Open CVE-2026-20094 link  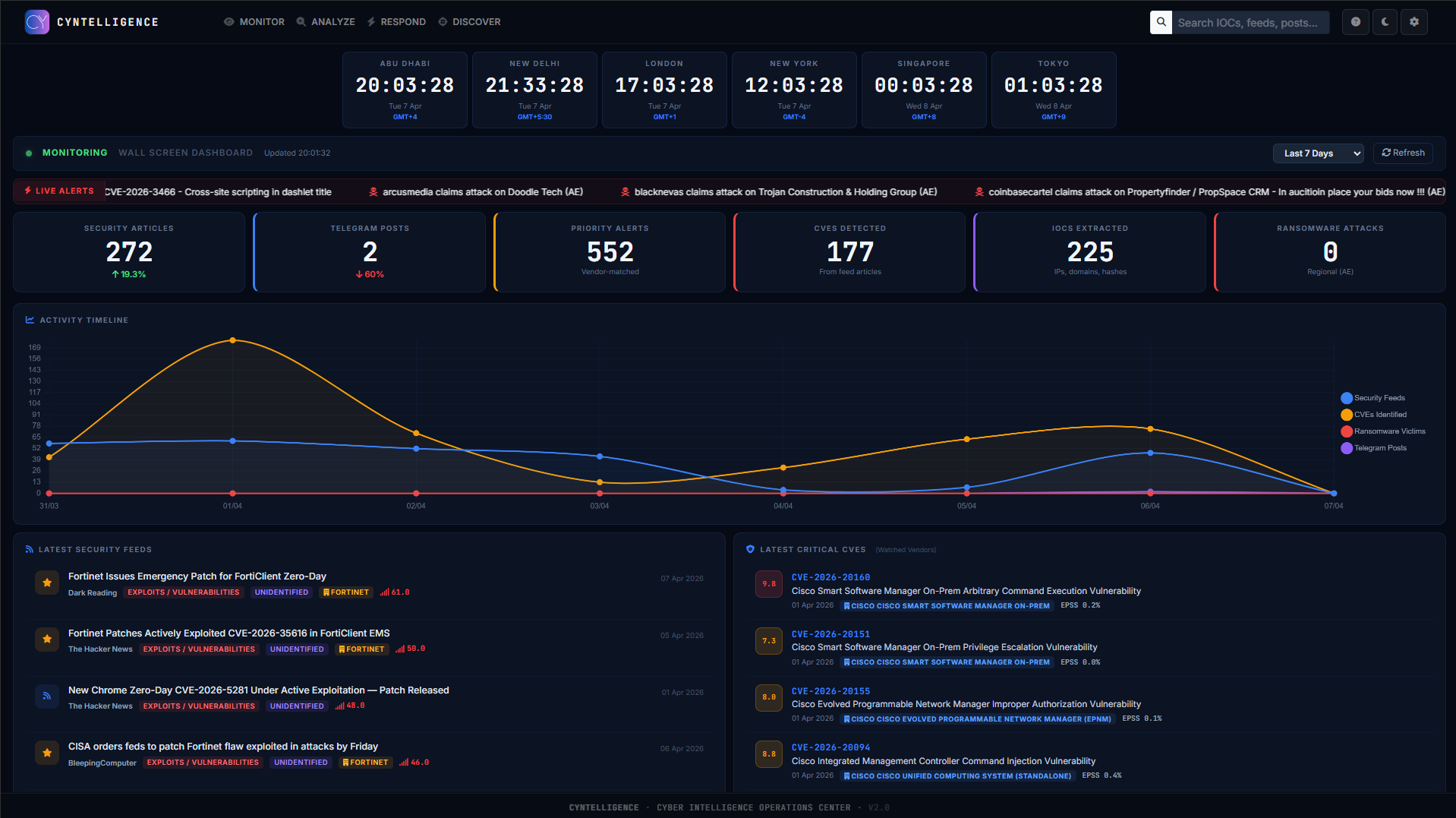pos(830,747)
